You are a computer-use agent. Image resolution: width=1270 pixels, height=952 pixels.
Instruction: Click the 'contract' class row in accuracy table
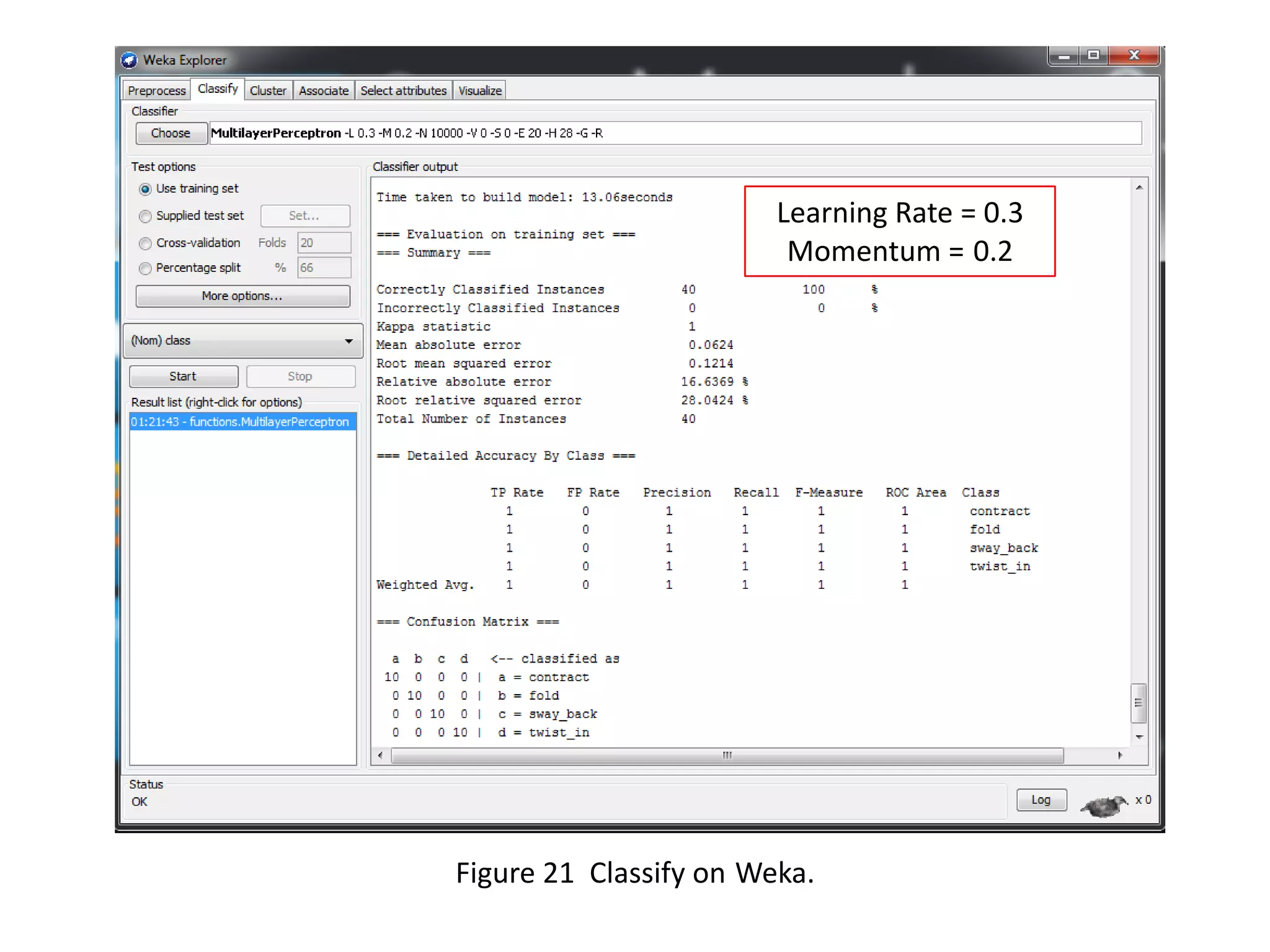767,511
